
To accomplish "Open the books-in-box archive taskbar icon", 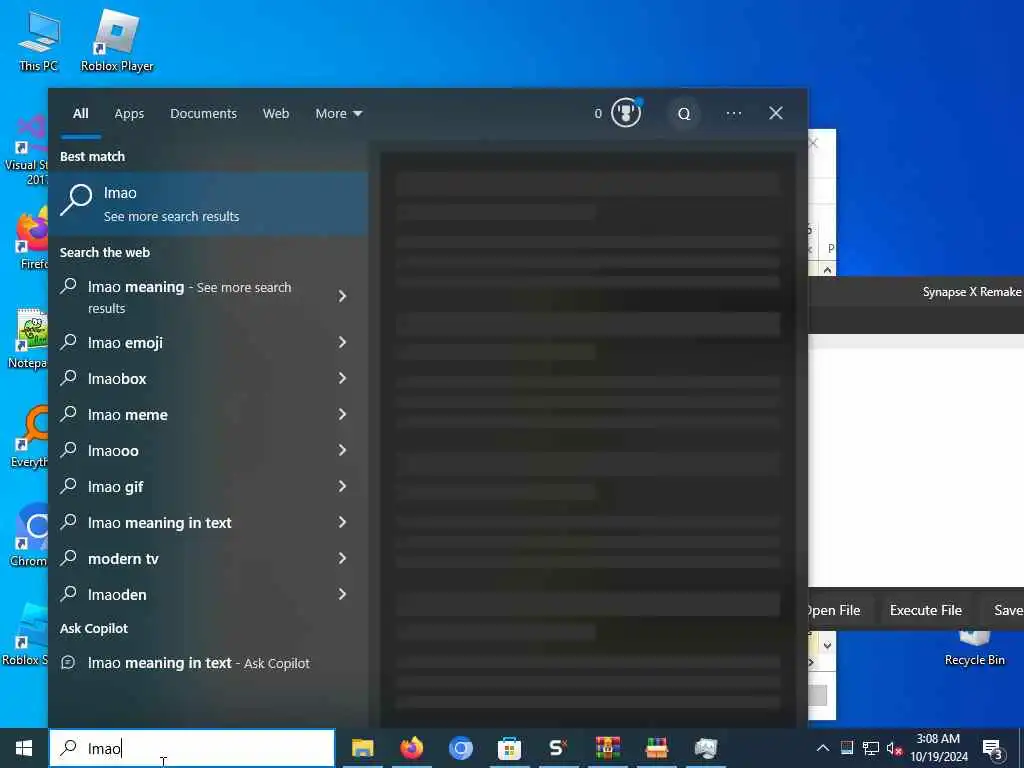I will 656,748.
